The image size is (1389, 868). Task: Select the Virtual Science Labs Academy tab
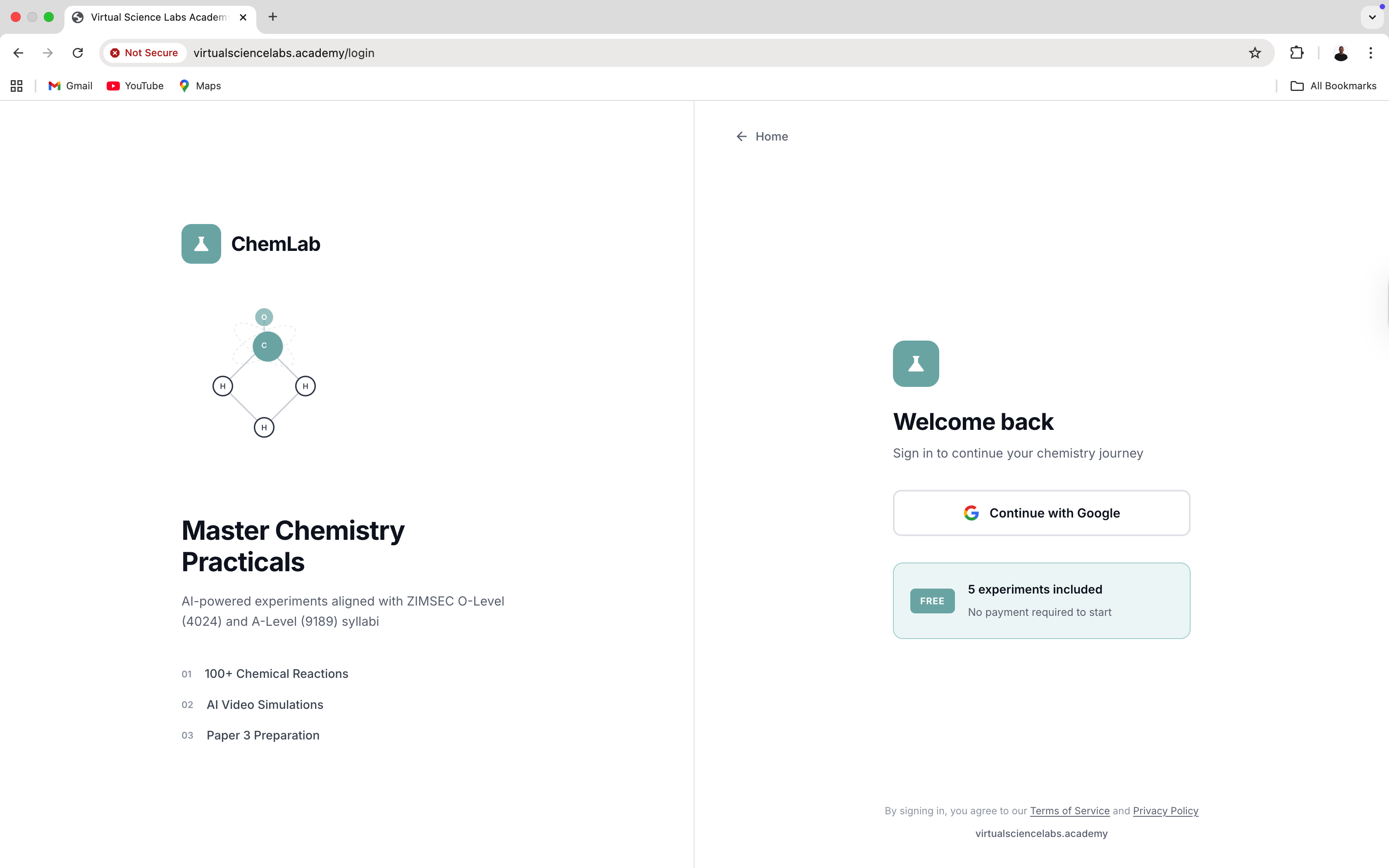tap(158, 17)
